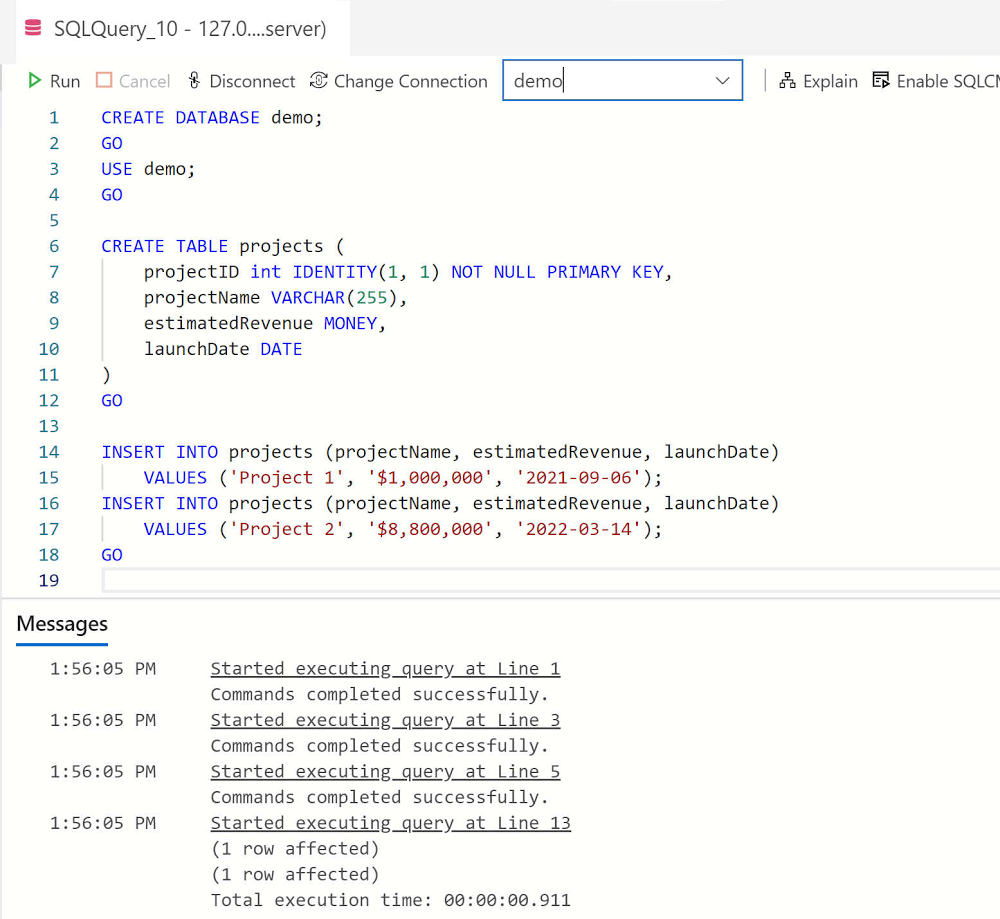Click GO statement on line 2
The width and height of the screenshot is (1000, 919).
(x=112, y=143)
